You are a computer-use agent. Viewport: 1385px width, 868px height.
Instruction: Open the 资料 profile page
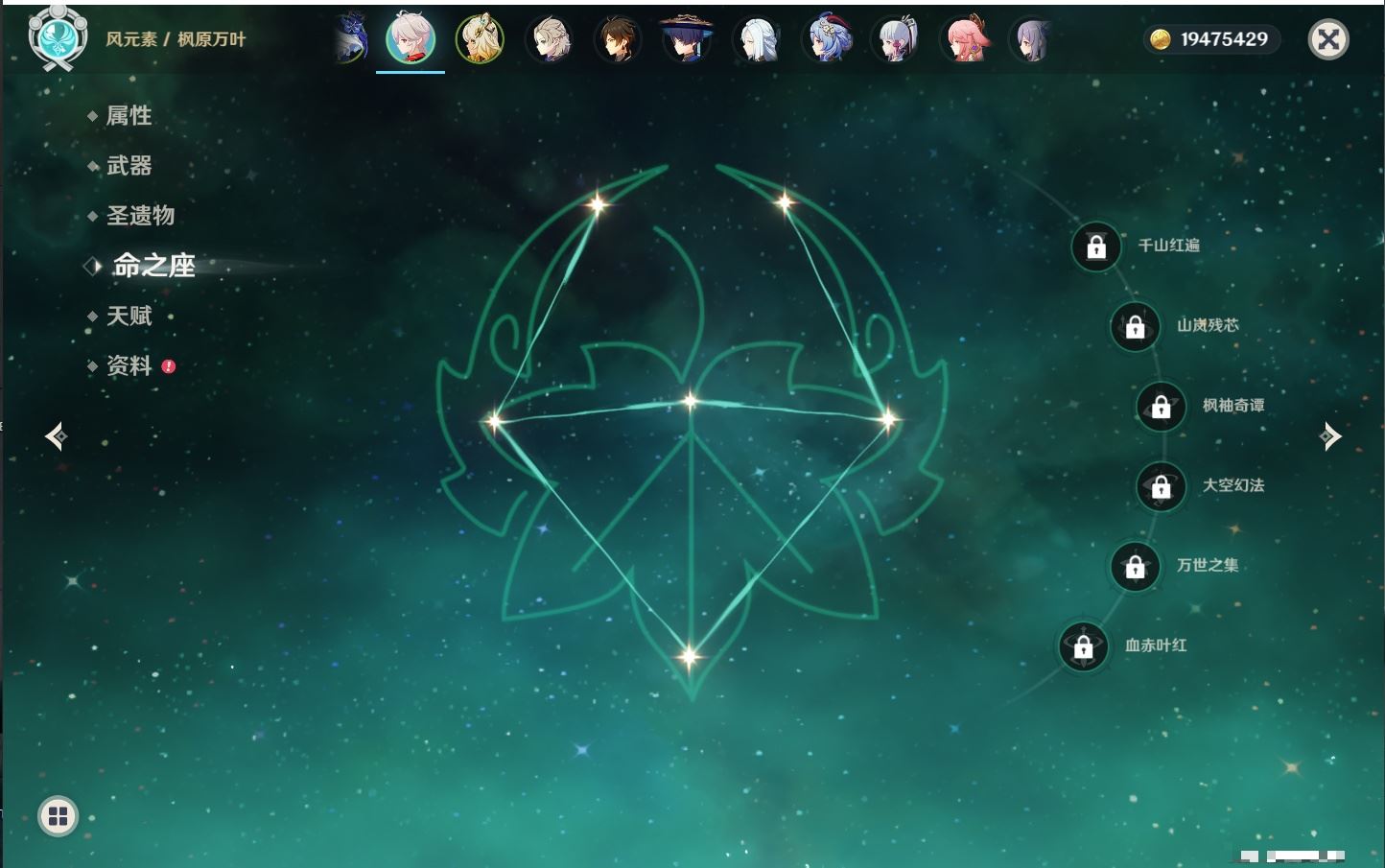129,365
